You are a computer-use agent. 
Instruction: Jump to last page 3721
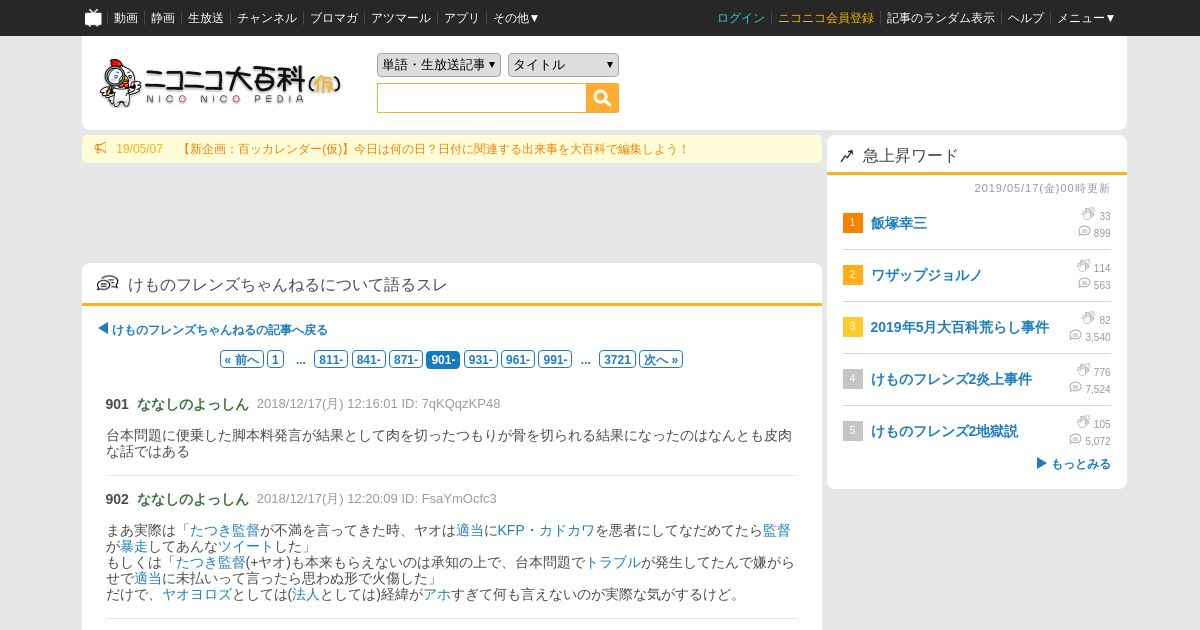pyautogui.click(x=618, y=360)
